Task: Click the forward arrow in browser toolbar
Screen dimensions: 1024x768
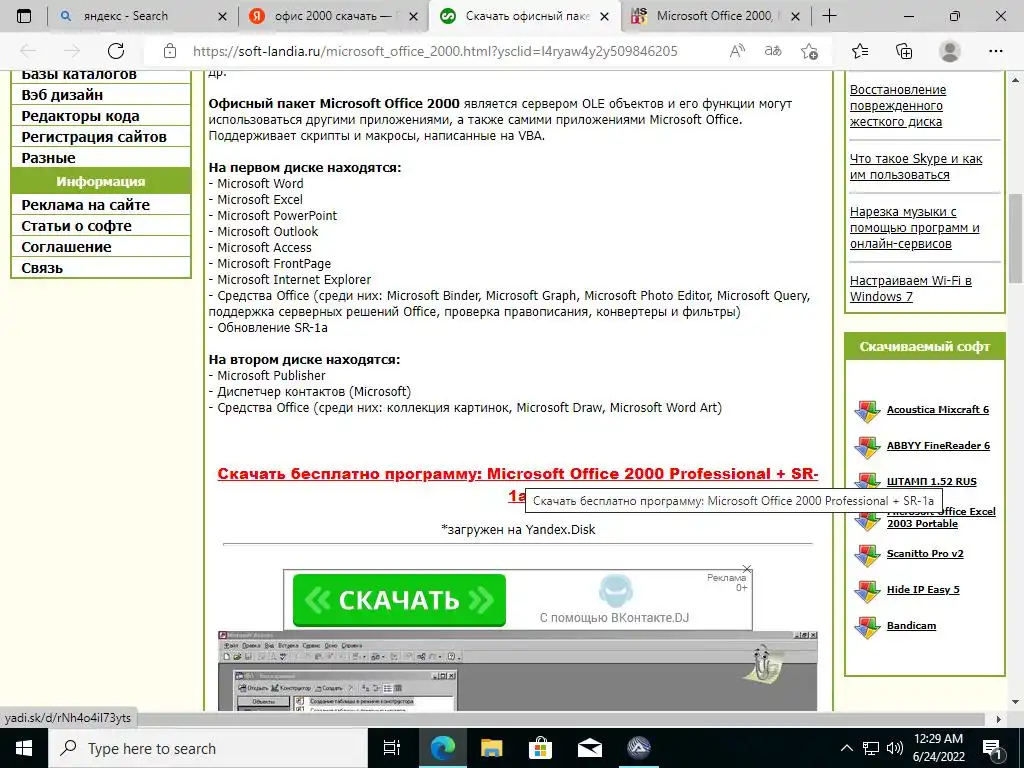Action: (x=72, y=51)
